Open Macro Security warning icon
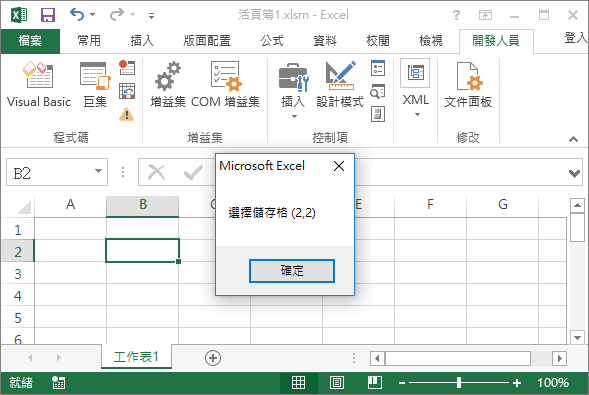This screenshot has height=395, width=589. click(x=127, y=114)
